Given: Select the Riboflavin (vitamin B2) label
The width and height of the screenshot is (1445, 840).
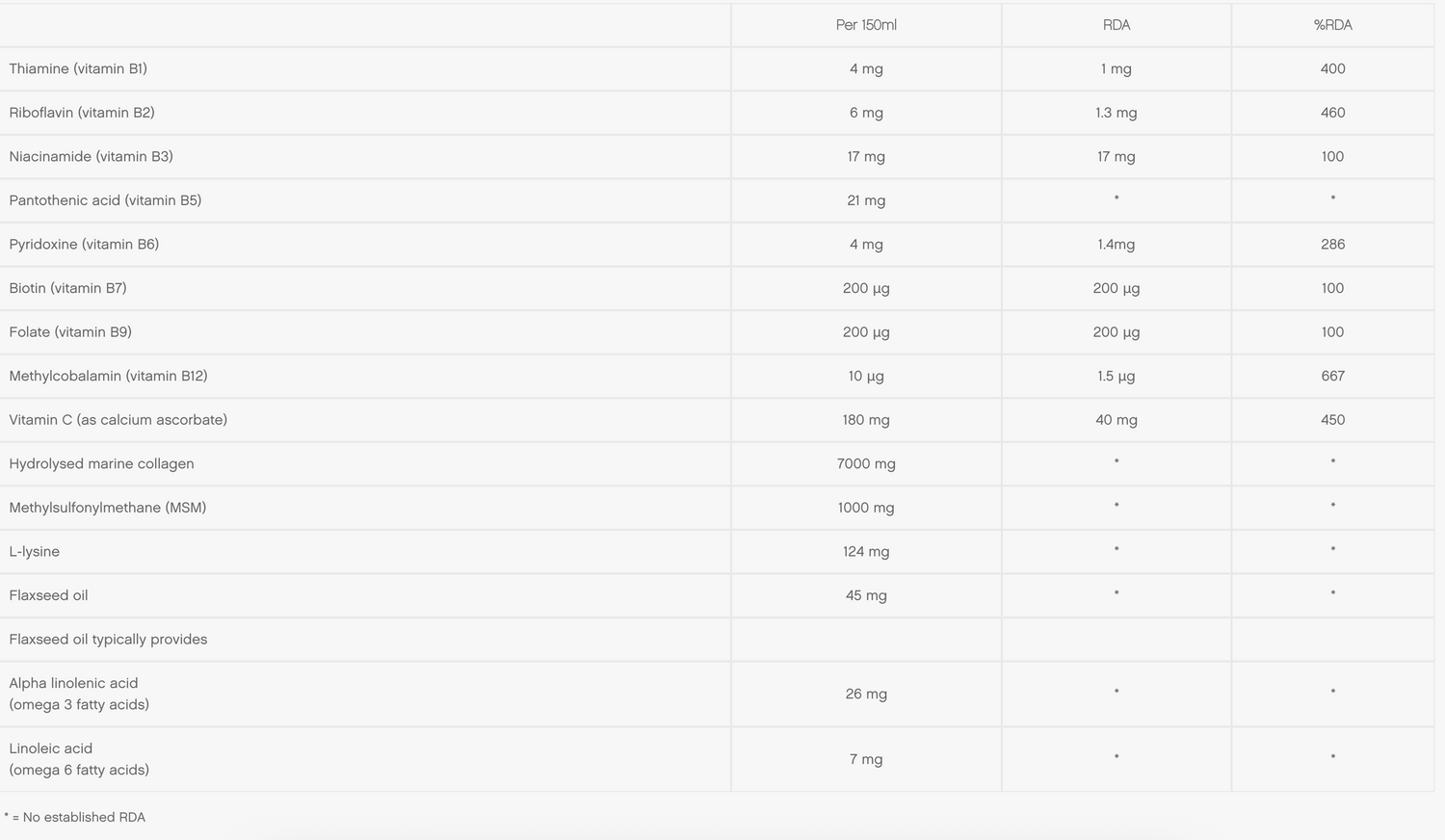Looking at the screenshot, I should point(82,113).
